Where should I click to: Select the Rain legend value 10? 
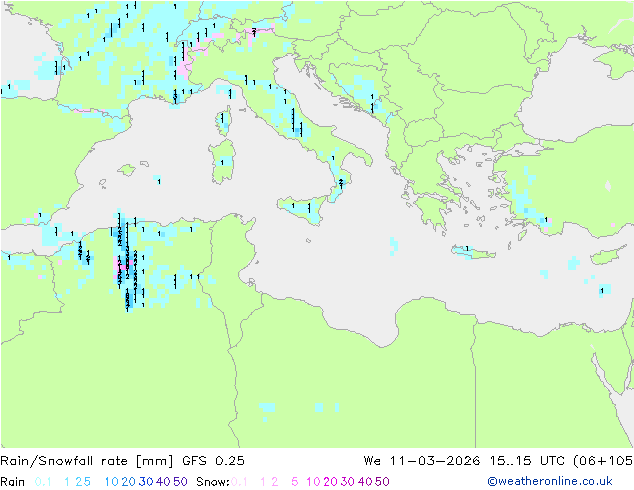(111, 482)
